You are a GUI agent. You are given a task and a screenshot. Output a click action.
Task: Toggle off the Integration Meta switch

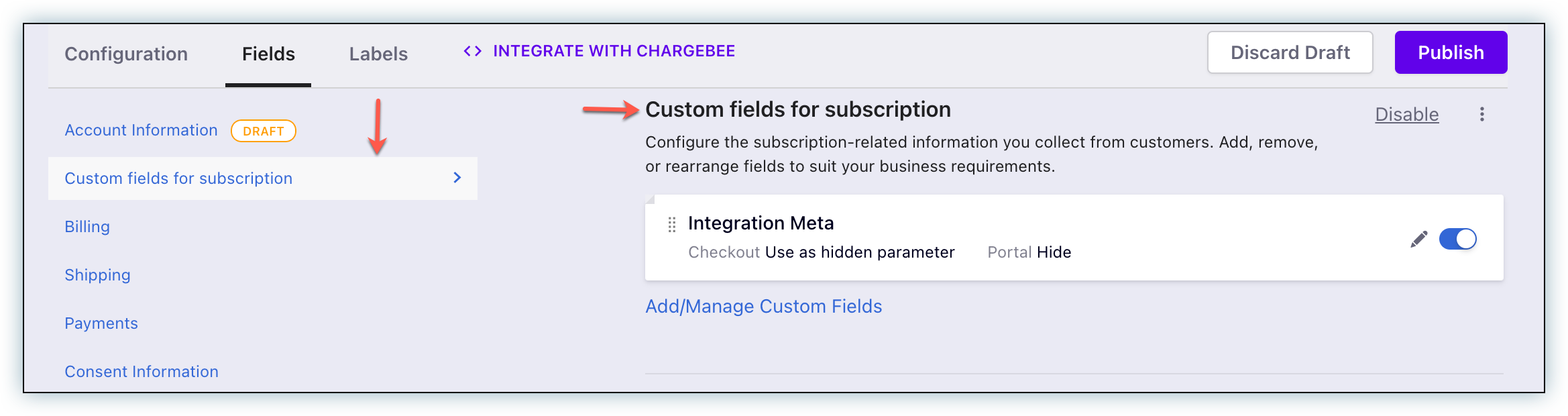point(1457,239)
